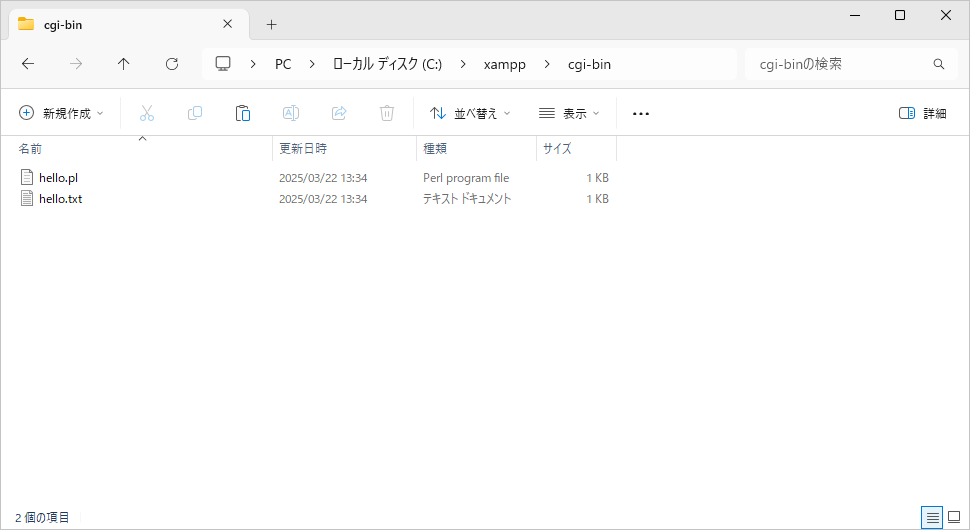970x530 pixels.
Task: Click the hello.txt file icon
Action: (27, 199)
